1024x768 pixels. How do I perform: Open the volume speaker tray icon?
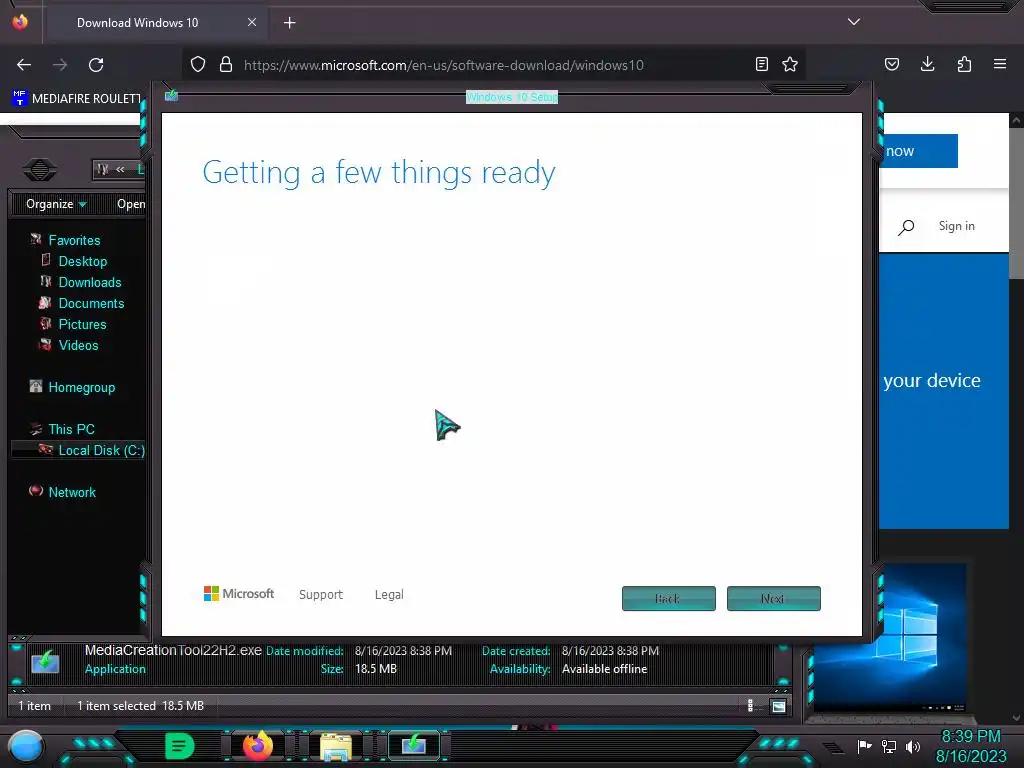pos(913,746)
